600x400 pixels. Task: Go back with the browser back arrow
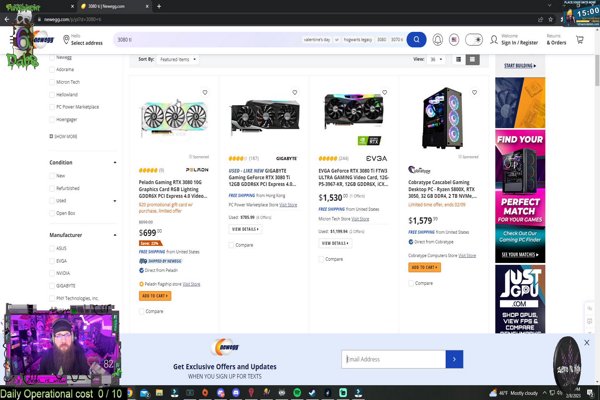click(7, 19)
